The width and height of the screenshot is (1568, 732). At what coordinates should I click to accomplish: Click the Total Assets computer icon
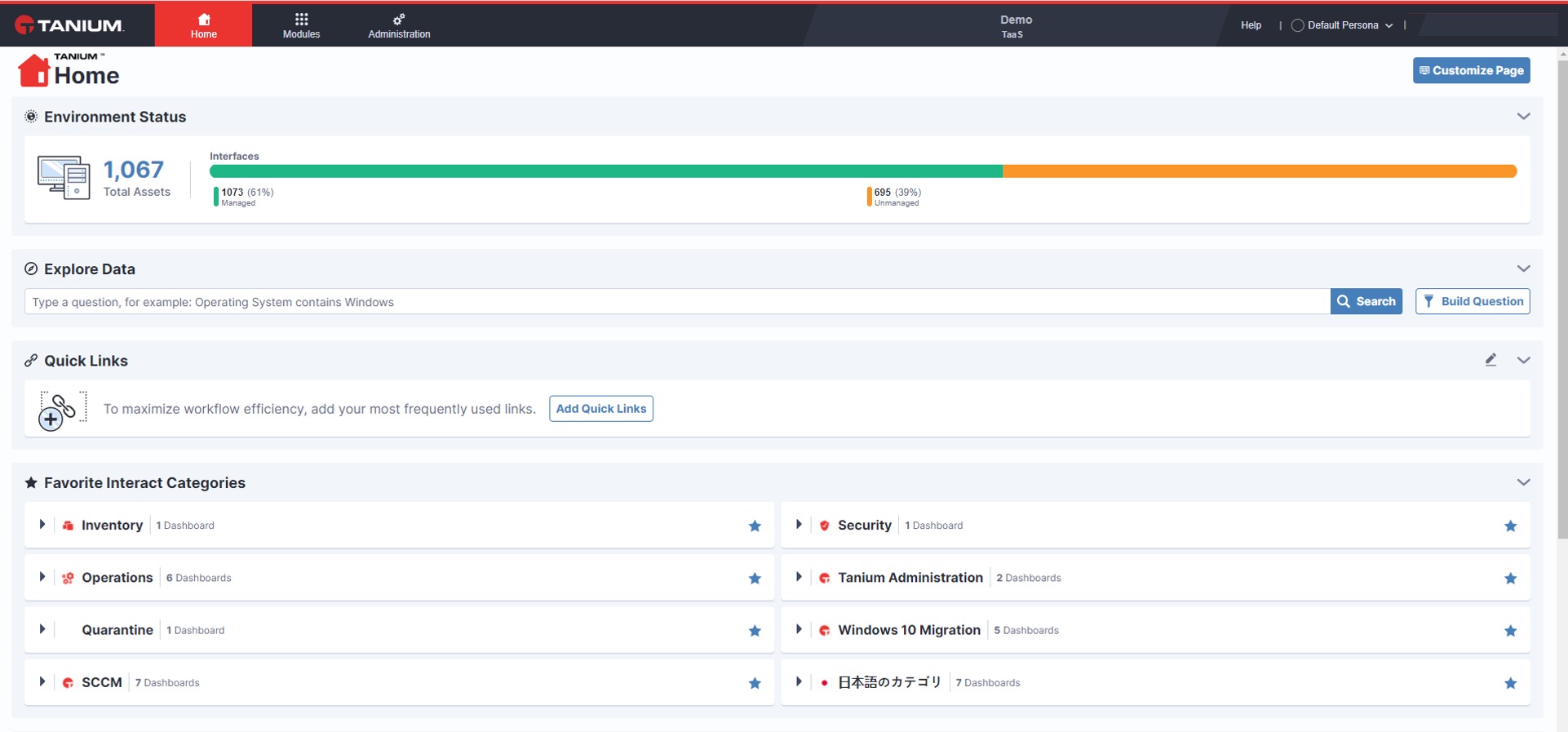64,178
